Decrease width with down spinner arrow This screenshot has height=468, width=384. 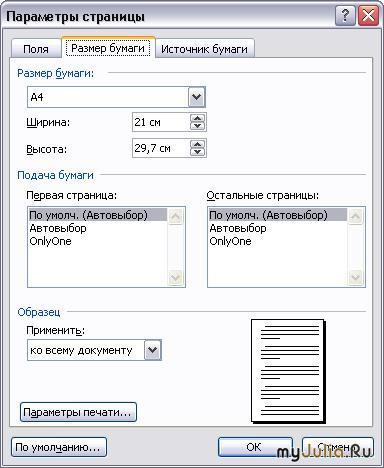[198, 126]
